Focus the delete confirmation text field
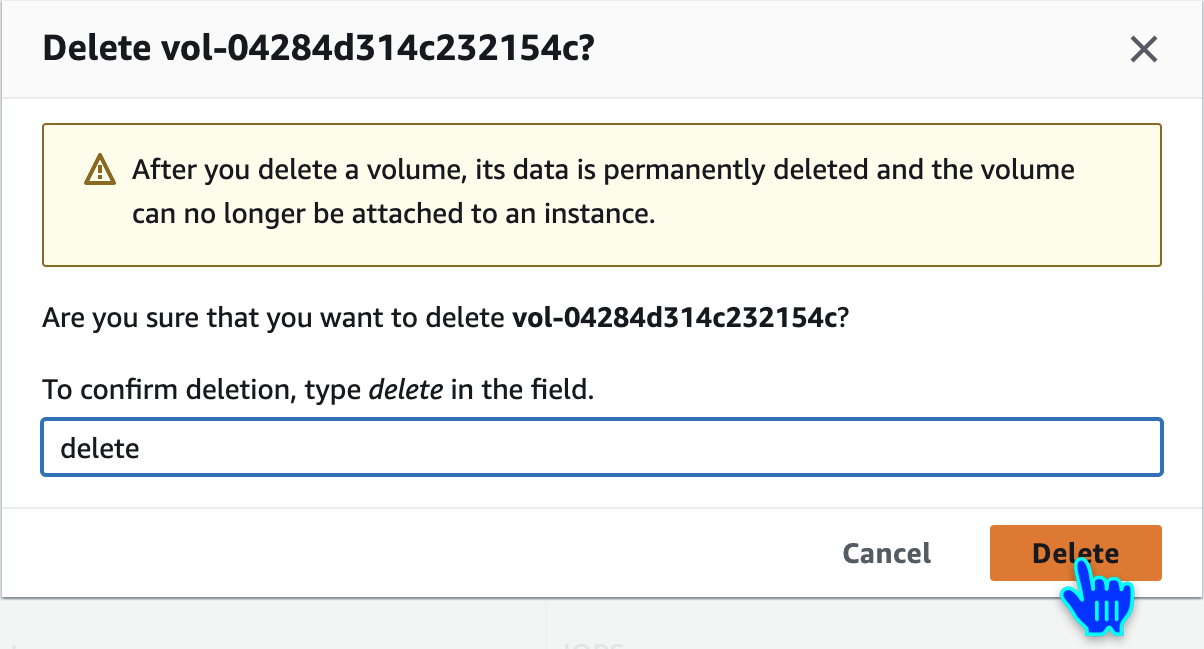The width and height of the screenshot is (1204, 649). (600, 447)
